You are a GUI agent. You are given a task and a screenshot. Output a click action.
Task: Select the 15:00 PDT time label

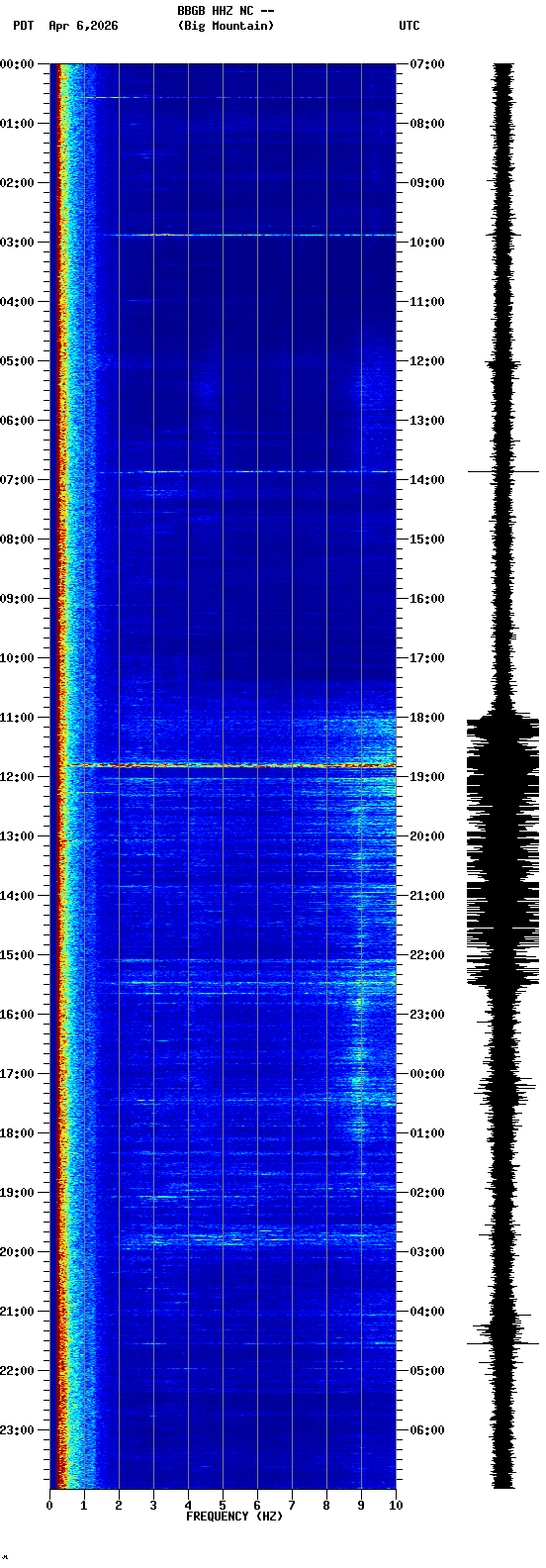pos(17,955)
